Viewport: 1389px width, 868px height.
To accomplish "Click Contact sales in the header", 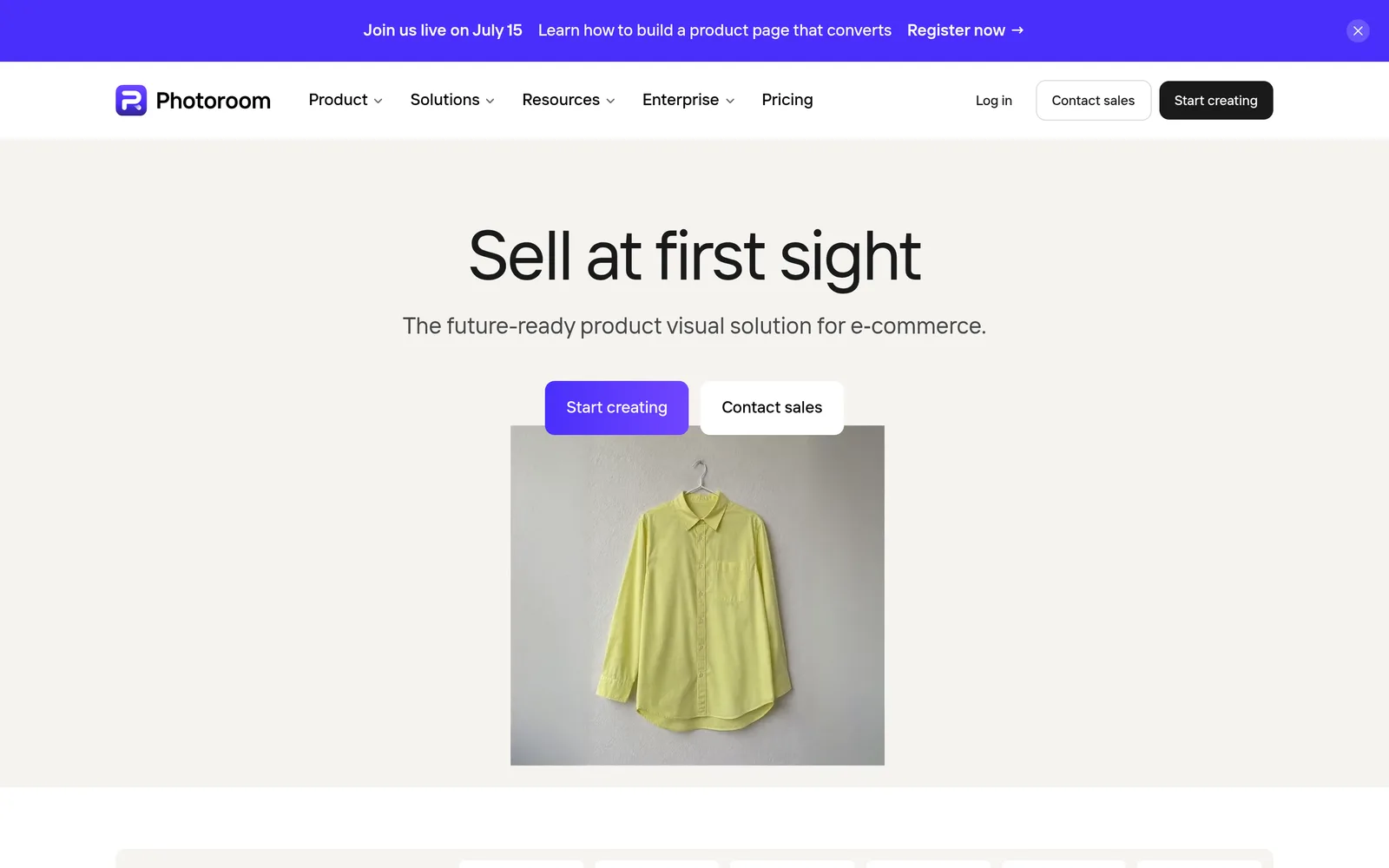I will (x=1093, y=101).
